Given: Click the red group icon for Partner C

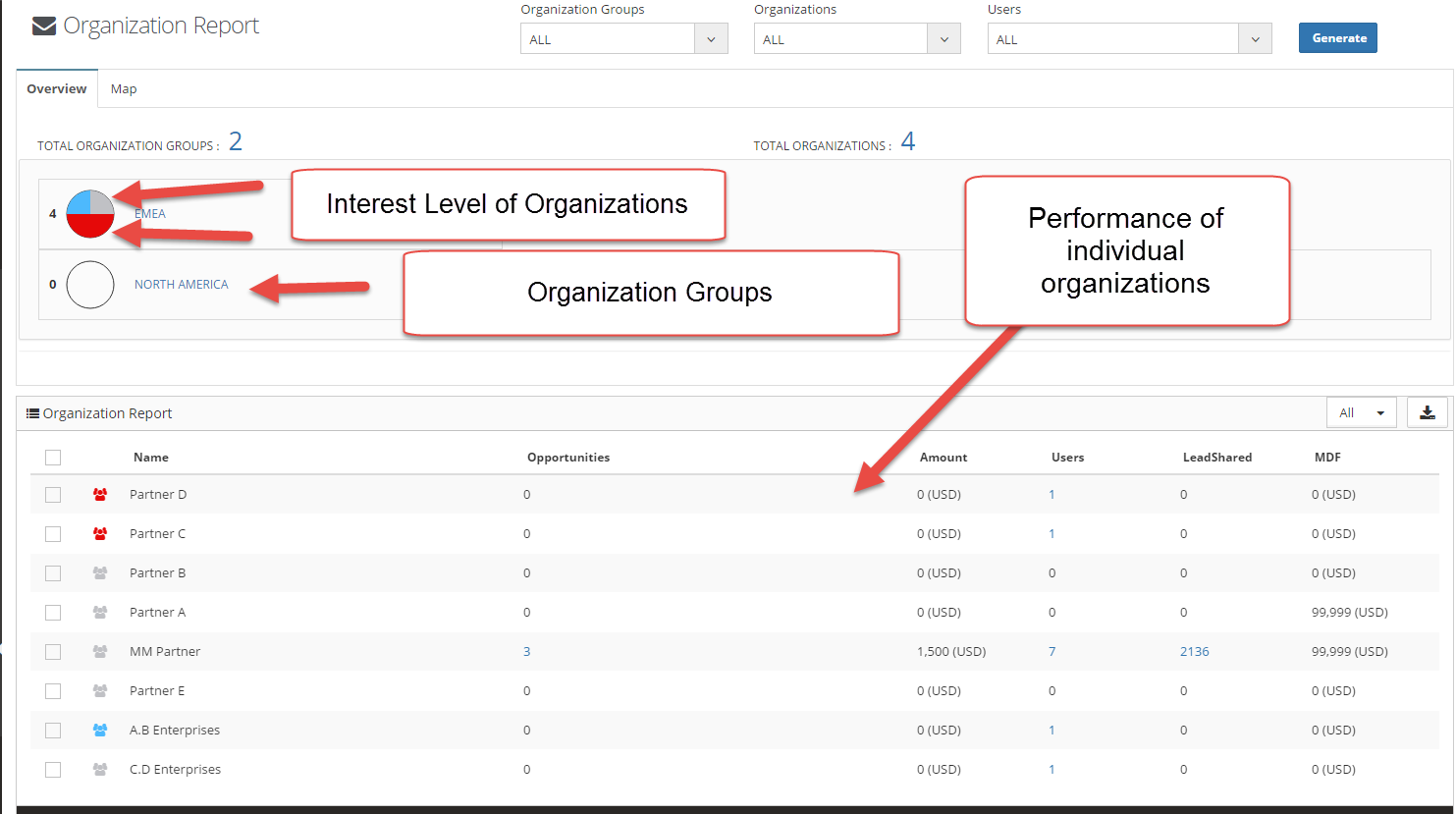Looking at the screenshot, I should coord(100,534).
